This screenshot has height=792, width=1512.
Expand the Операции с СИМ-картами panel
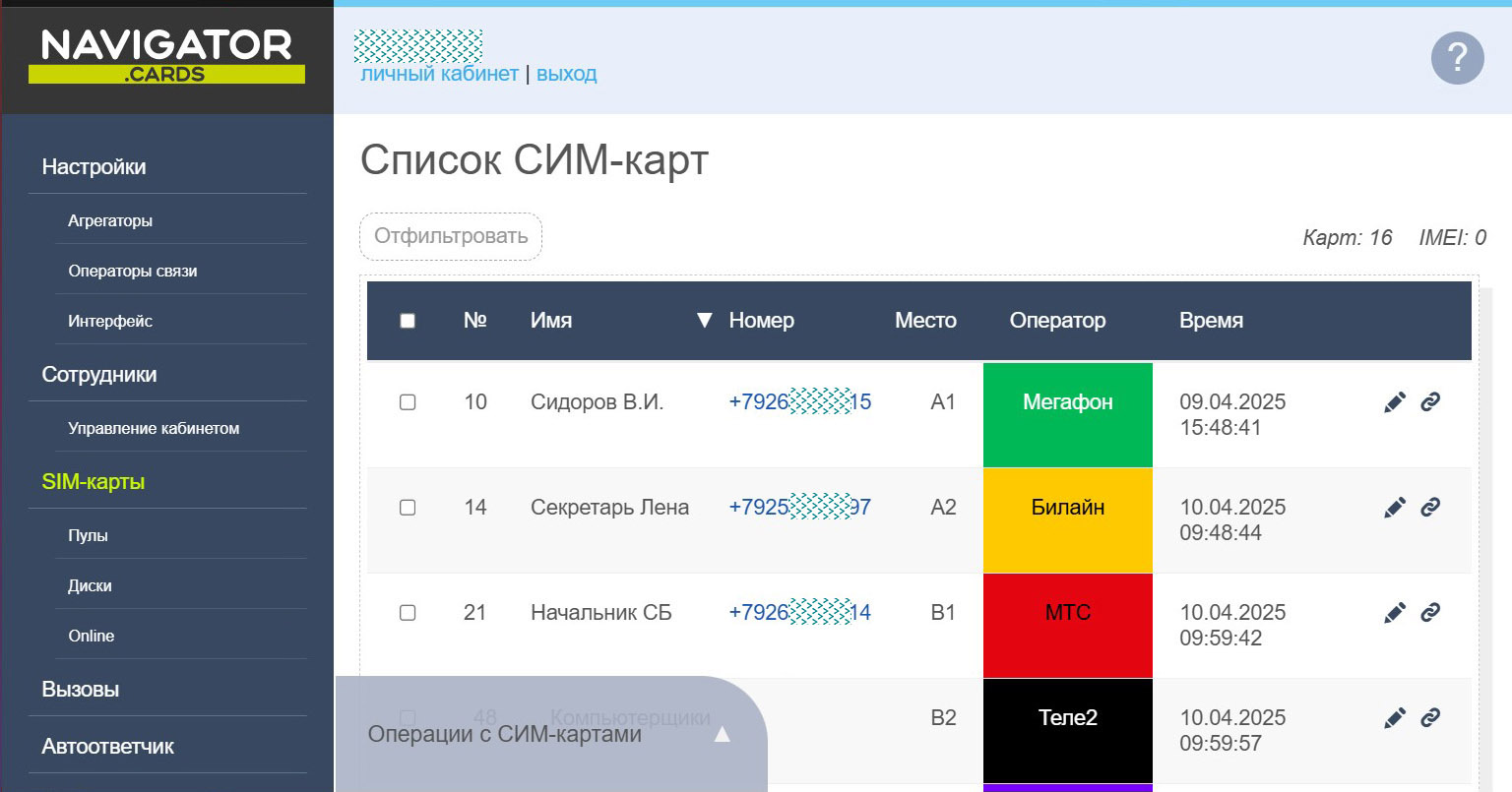pos(722,734)
